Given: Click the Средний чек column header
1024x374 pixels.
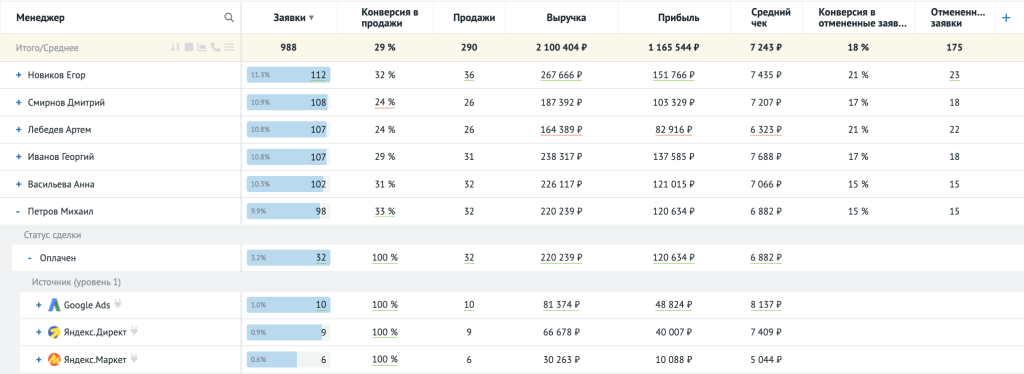Looking at the screenshot, I should (771, 18).
